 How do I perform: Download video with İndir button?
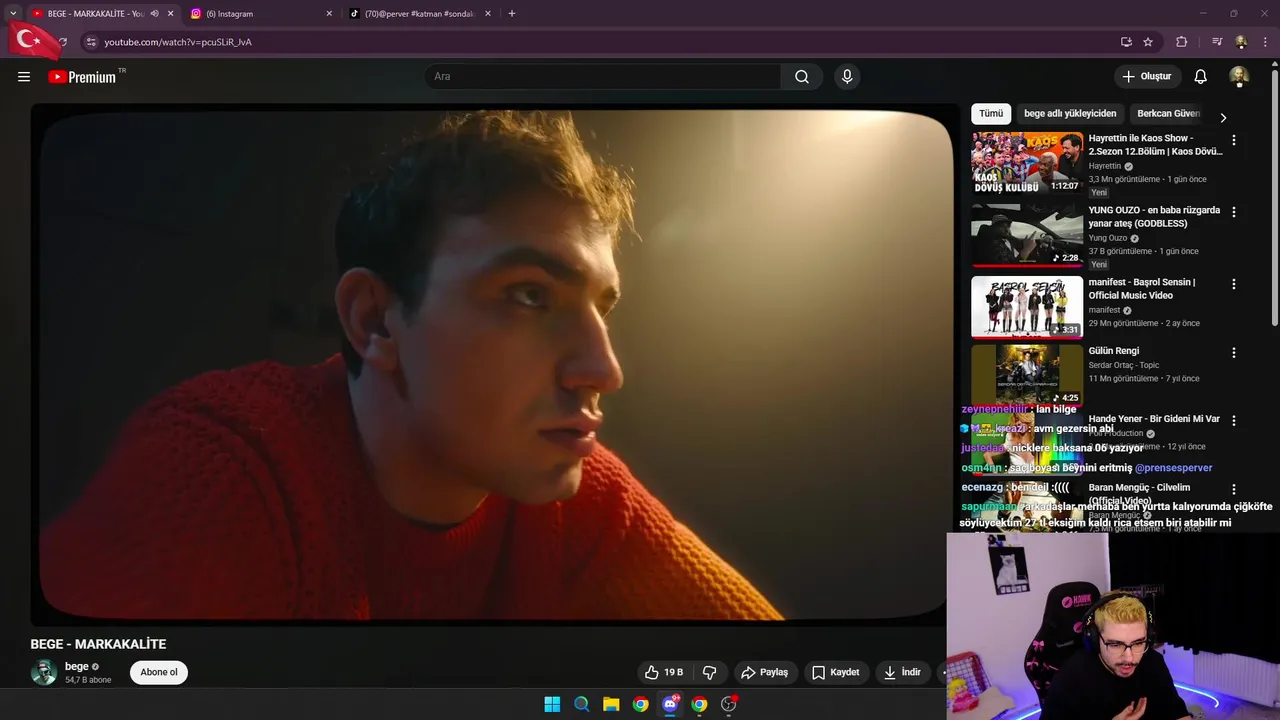pyautogui.click(x=902, y=673)
